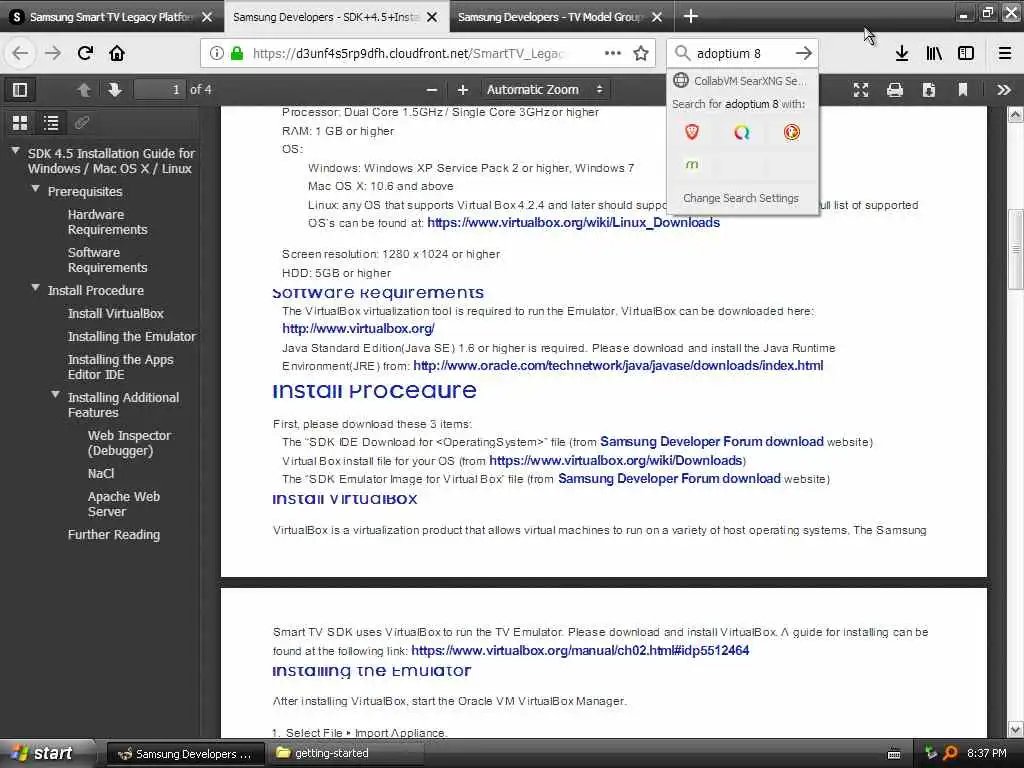Open the Downloads panel

[x=902, y=53]
